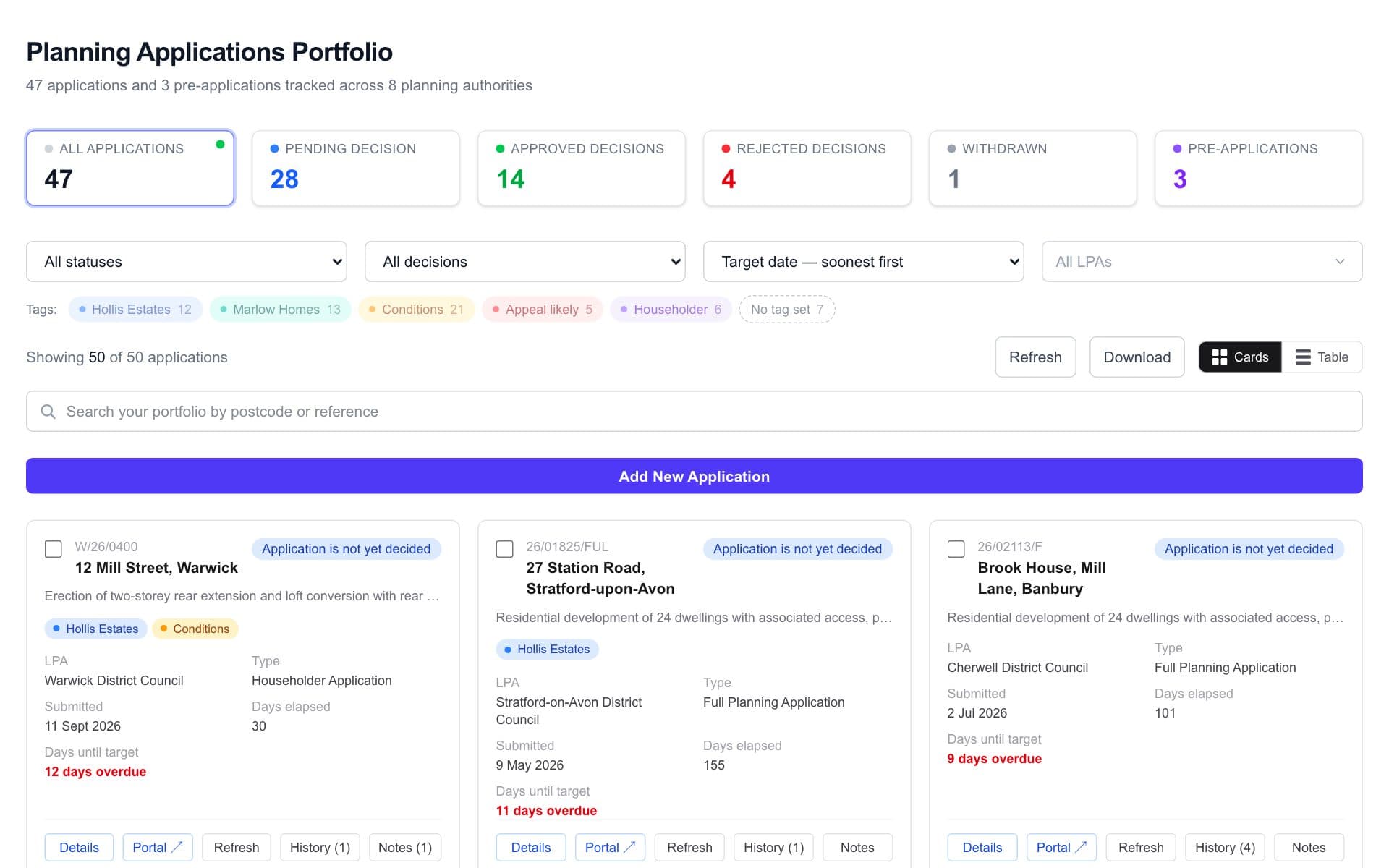Click Portal external link on 27 Station Road card
The image size is (1389, 868).
click(610, 847)
